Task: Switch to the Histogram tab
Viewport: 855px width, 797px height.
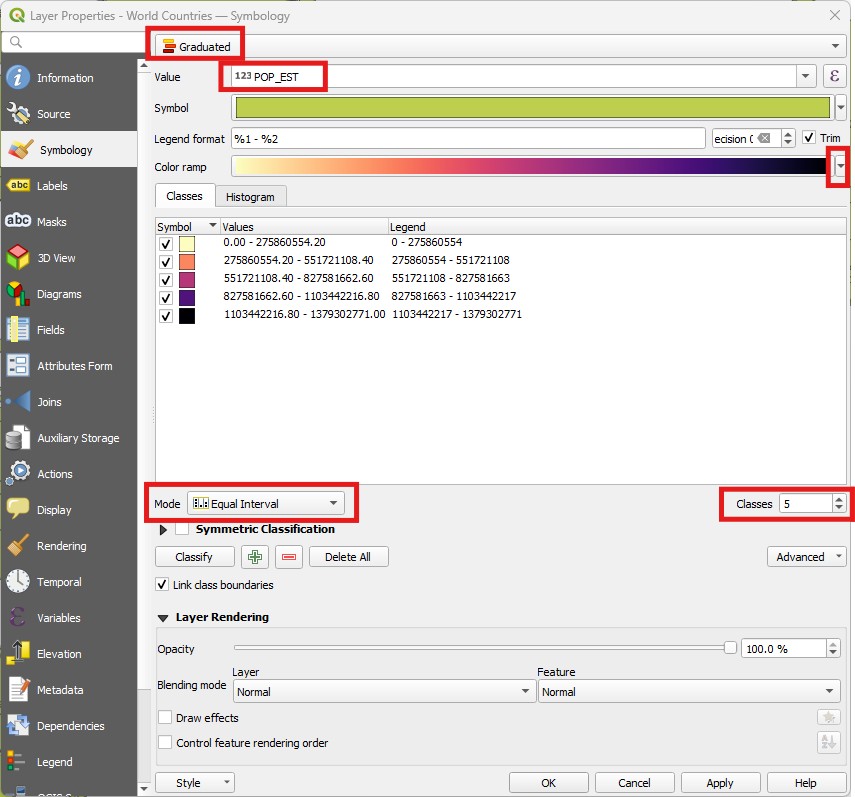Action: (x=251, y=197)
